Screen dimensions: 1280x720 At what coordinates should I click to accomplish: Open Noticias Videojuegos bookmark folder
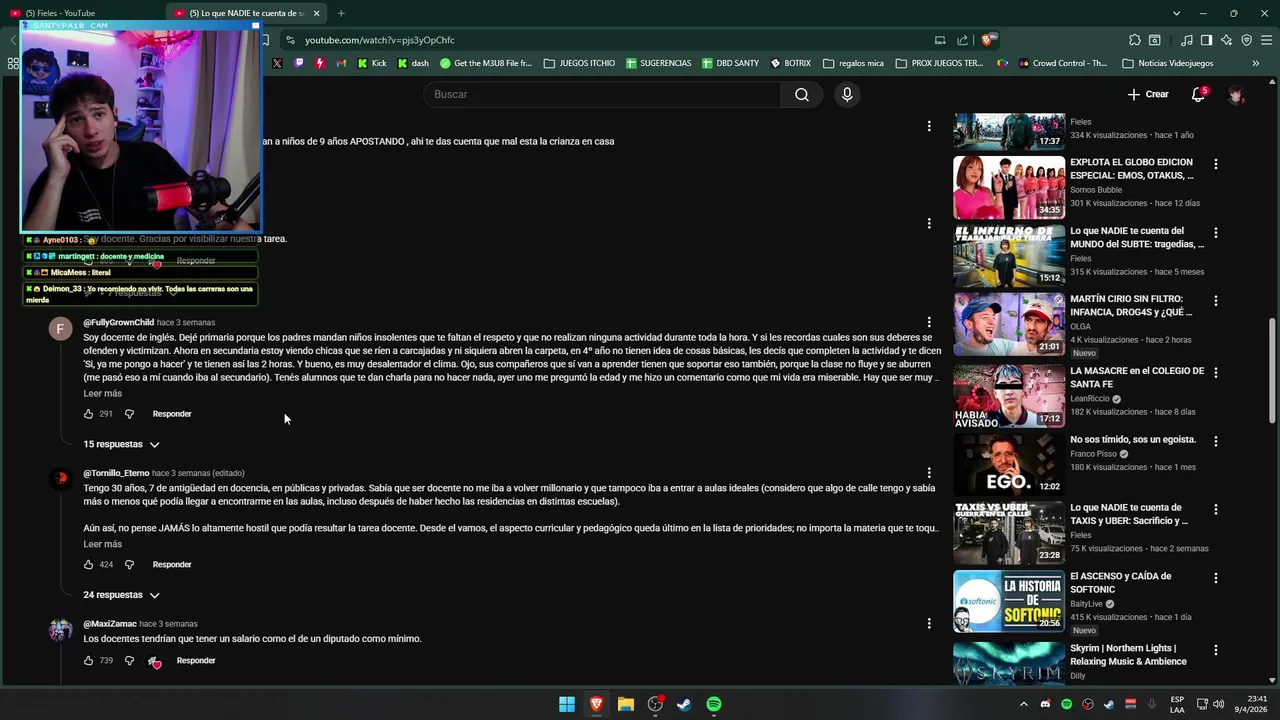pos(1167,63)
